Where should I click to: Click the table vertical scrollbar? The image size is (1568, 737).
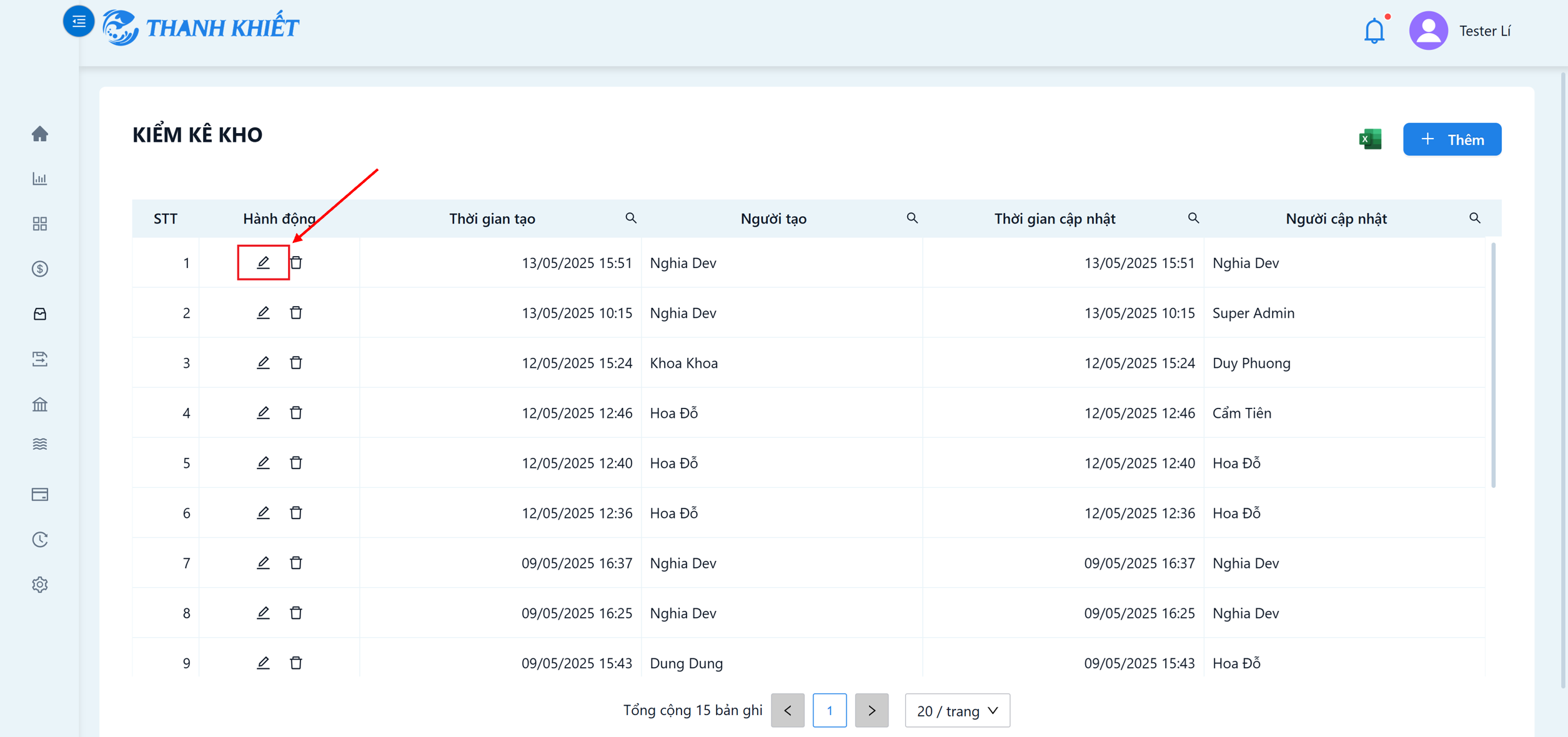(x=1493, y=365)
